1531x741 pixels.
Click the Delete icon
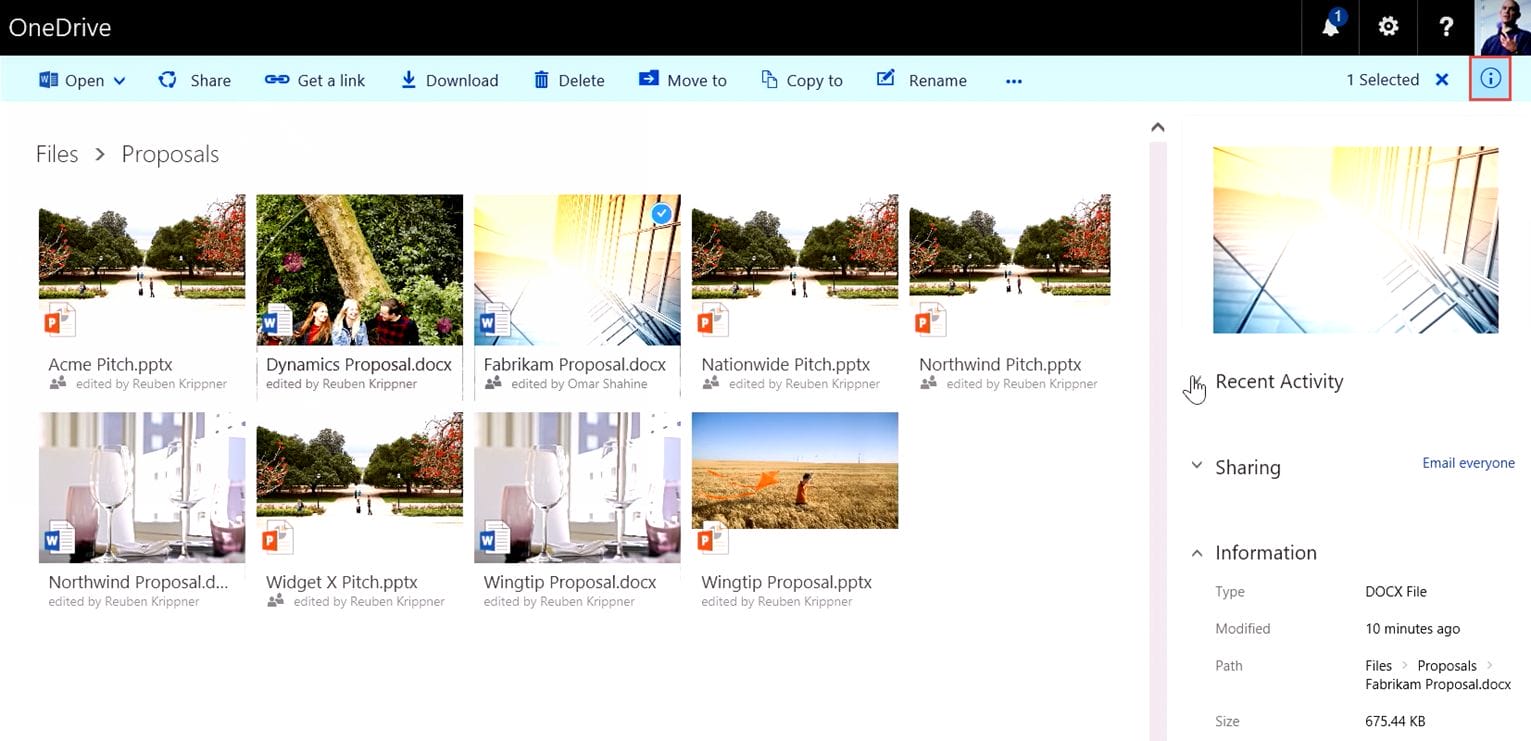(539, 79)
